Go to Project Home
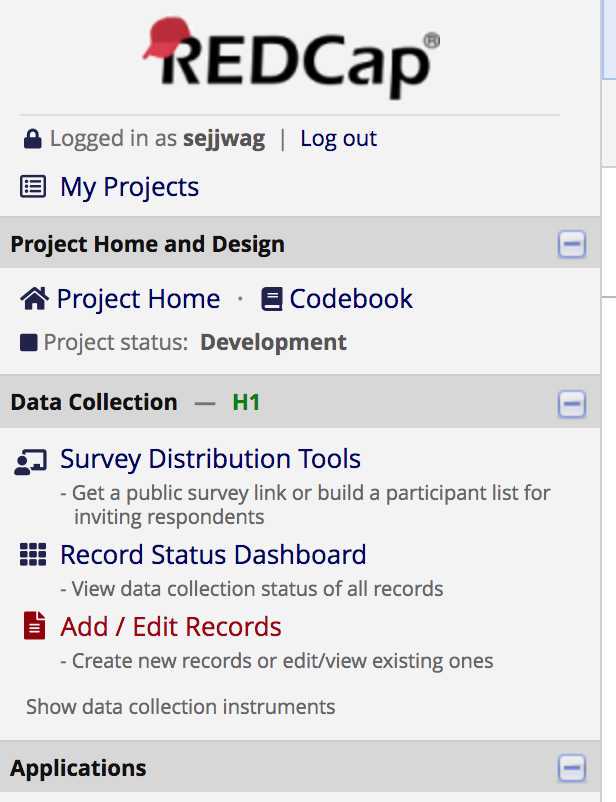Screen dimensions: 616x802 tap(138, 299)
